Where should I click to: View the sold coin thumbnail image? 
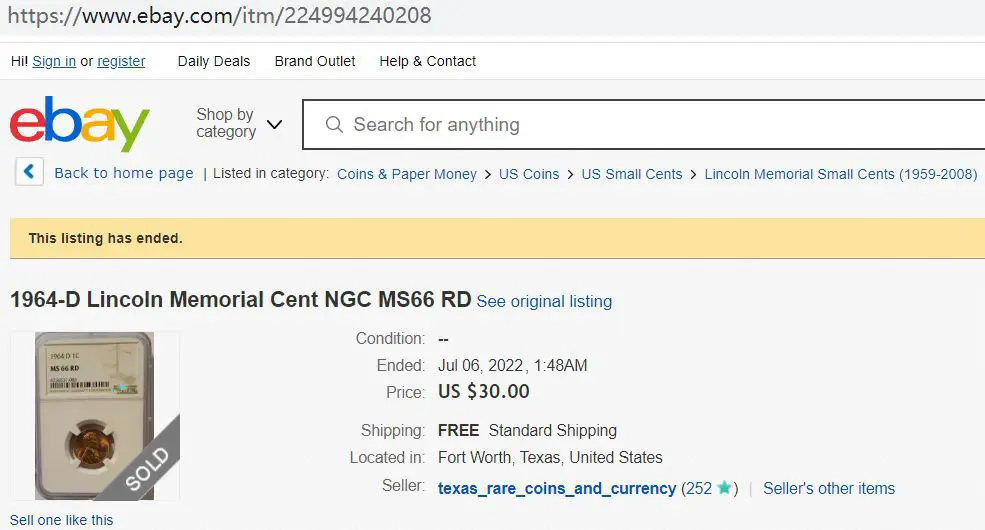point(94,416)
